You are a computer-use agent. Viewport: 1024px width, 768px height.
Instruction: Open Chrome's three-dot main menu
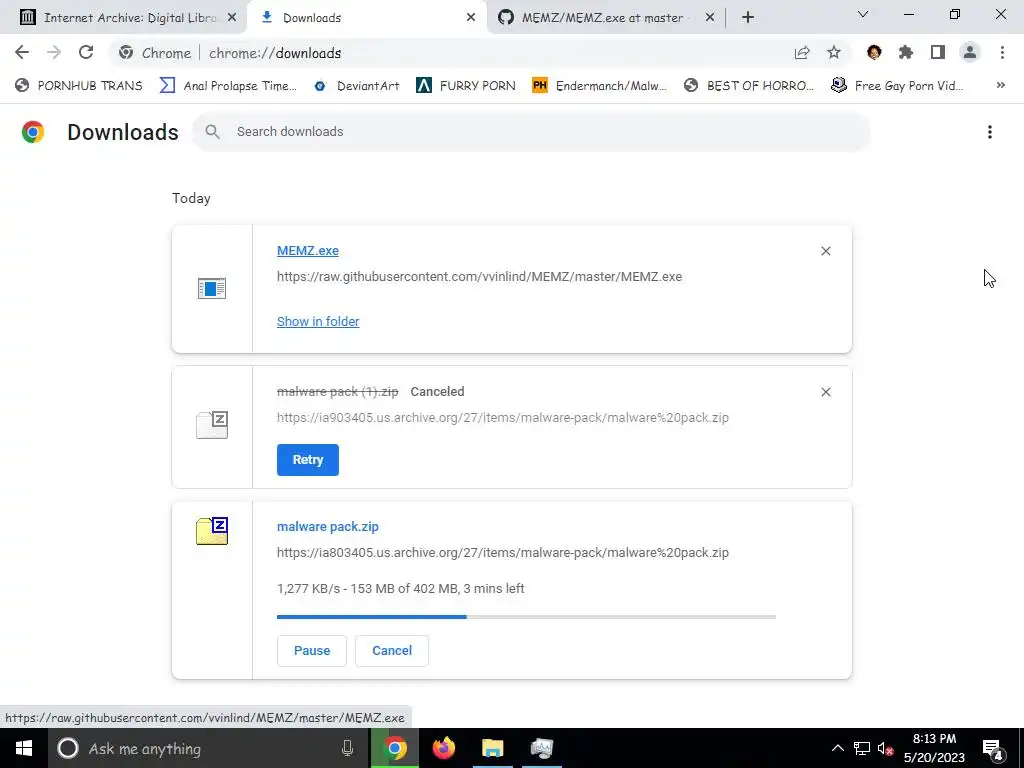1002,52
